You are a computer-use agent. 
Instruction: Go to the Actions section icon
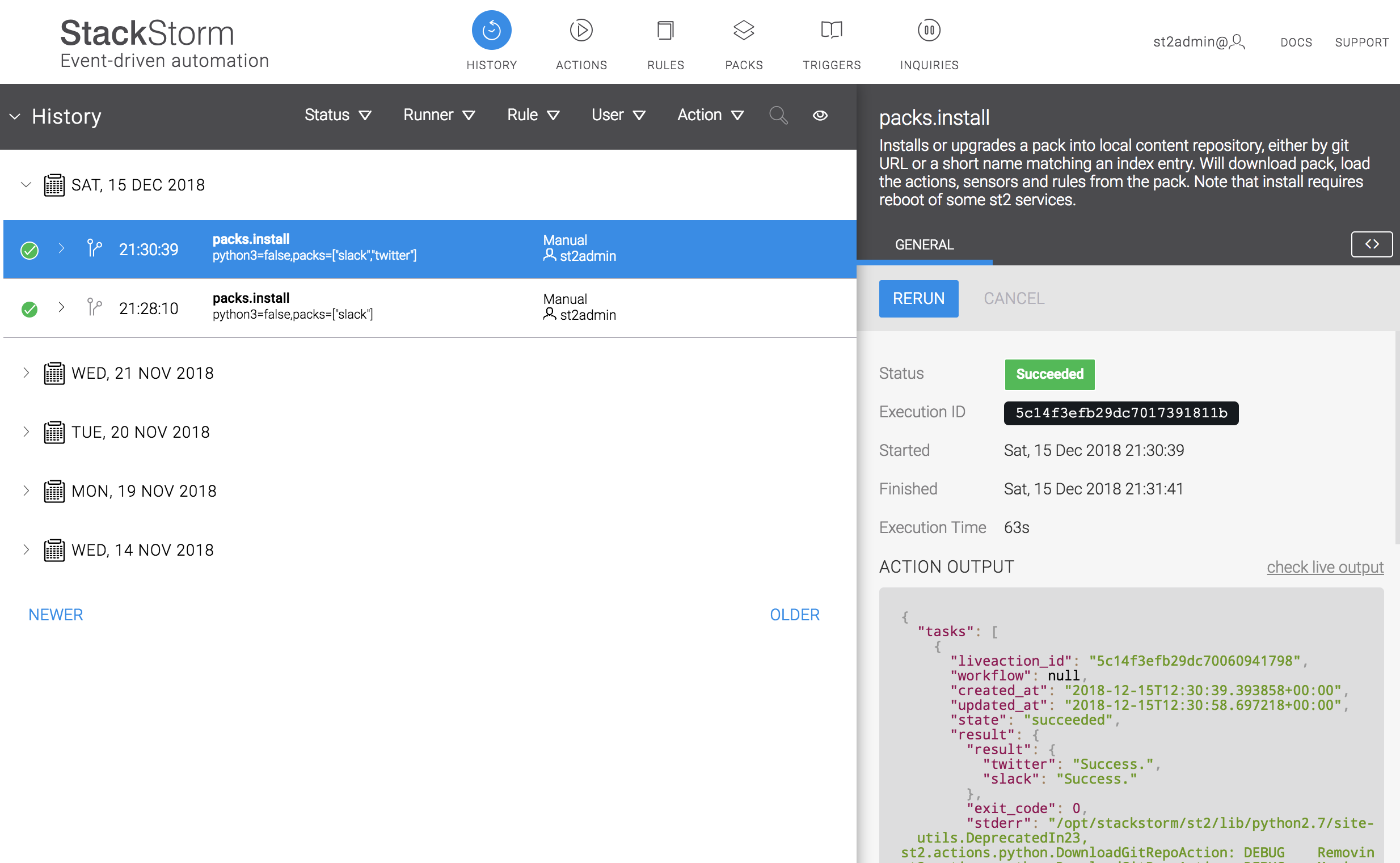[581, 31]
